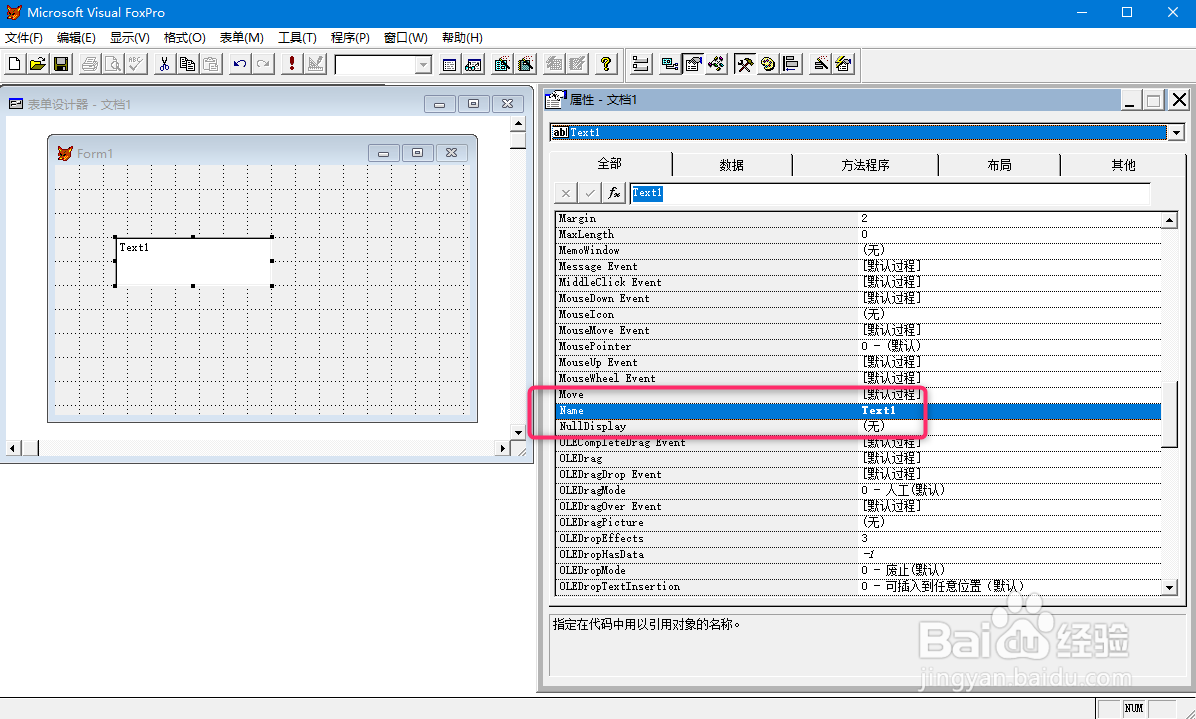Save the form with the floppy disk icon
Viewport: 1196px width, 719px height.
point(61,65)
